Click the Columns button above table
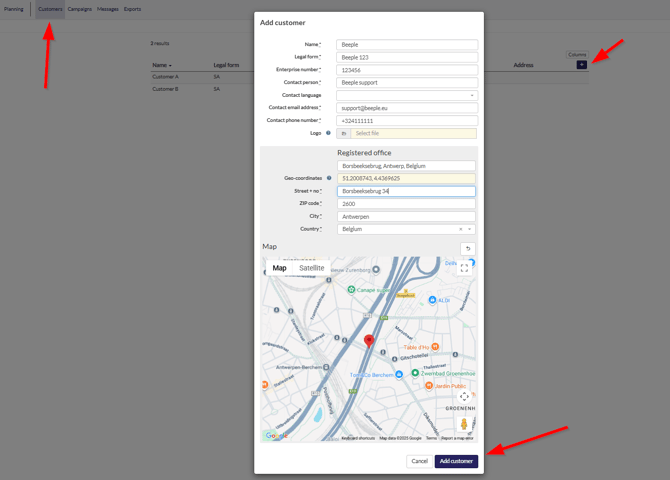670x480 pixels. coord(577,55)
